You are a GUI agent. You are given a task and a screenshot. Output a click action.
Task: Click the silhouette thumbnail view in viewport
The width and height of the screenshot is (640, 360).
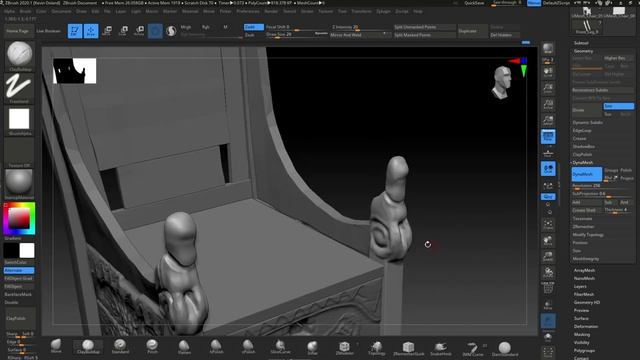74,71
